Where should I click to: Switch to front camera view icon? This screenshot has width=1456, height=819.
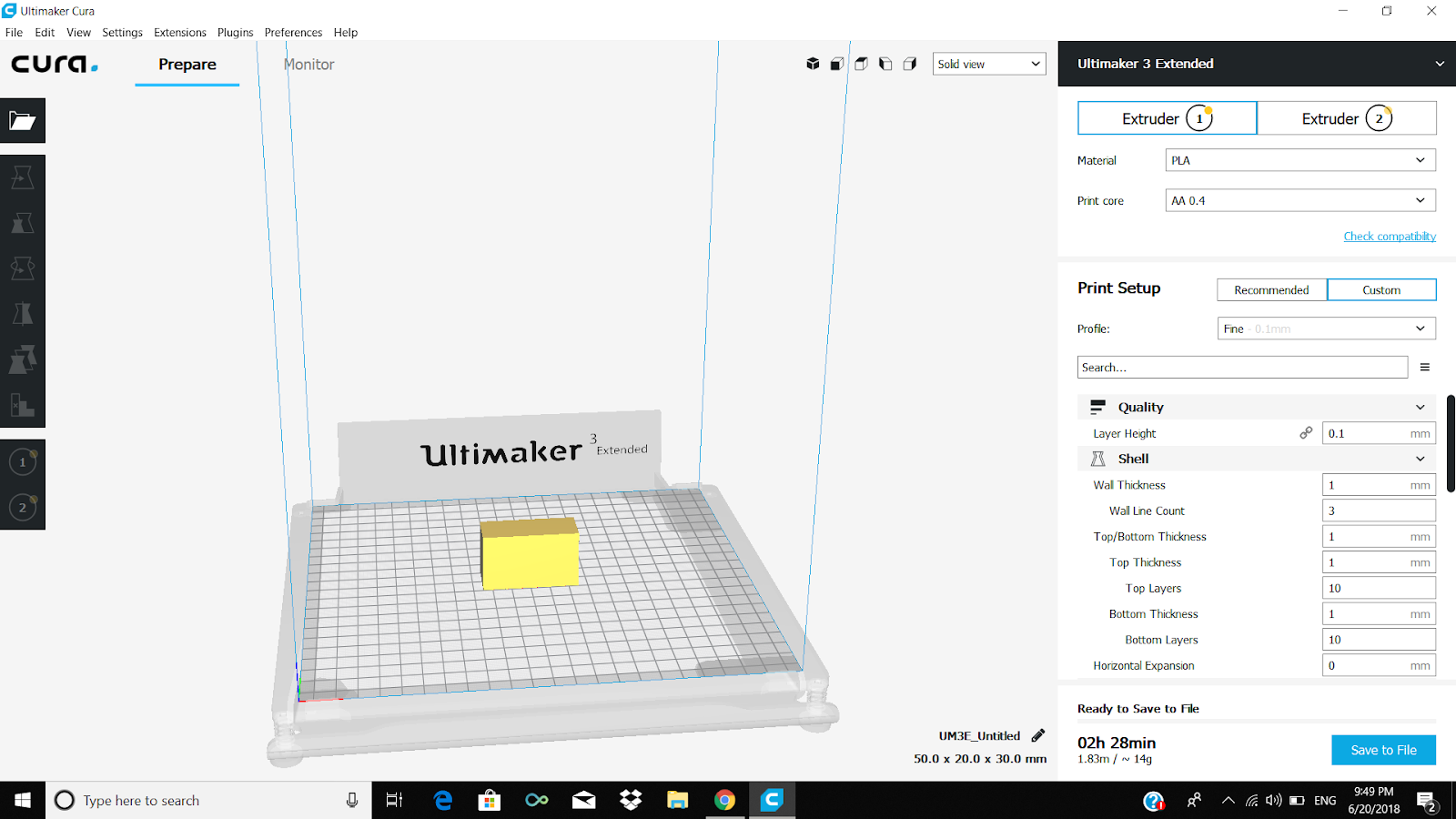click(x=837, y=64)
